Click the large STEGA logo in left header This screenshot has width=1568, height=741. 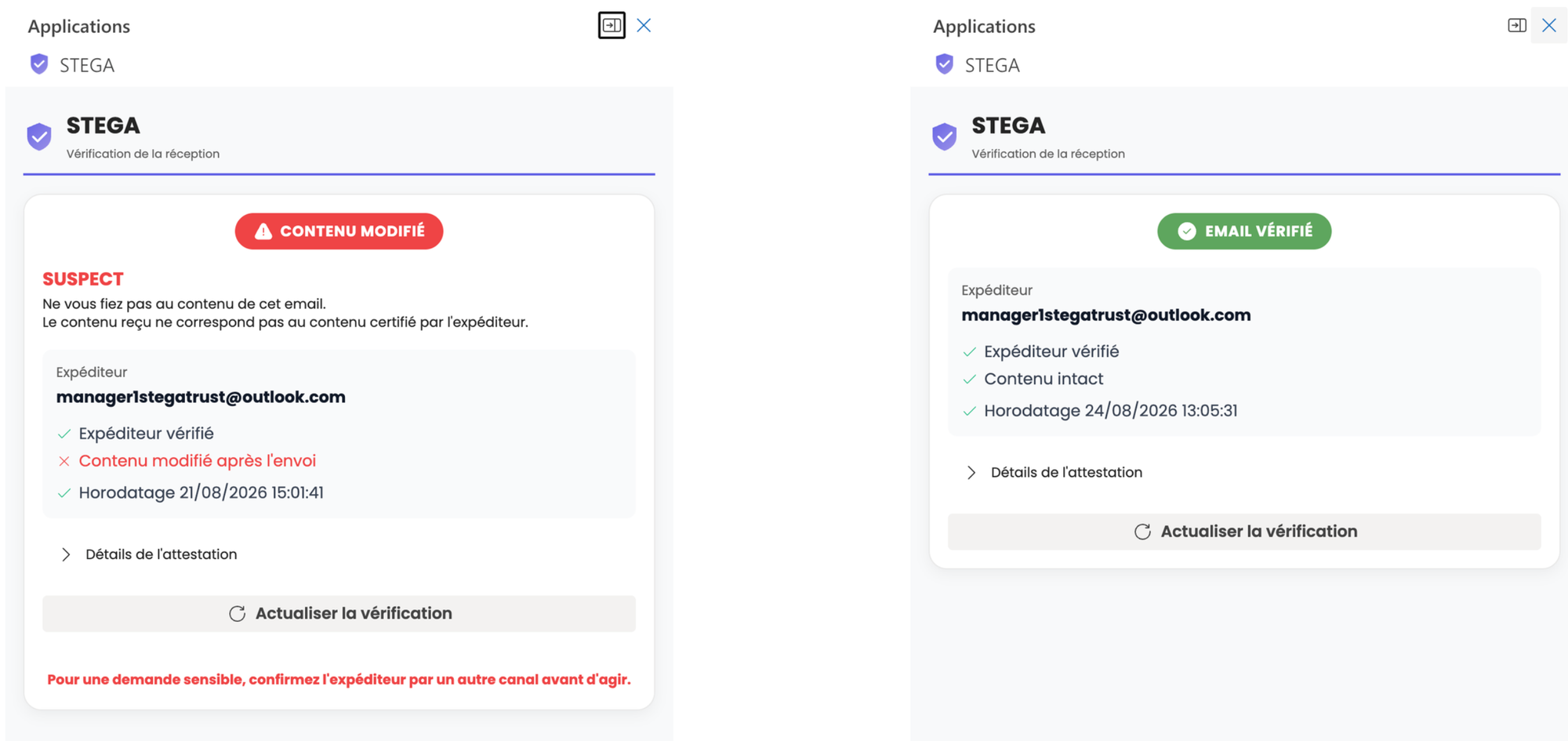click(39, 136)
